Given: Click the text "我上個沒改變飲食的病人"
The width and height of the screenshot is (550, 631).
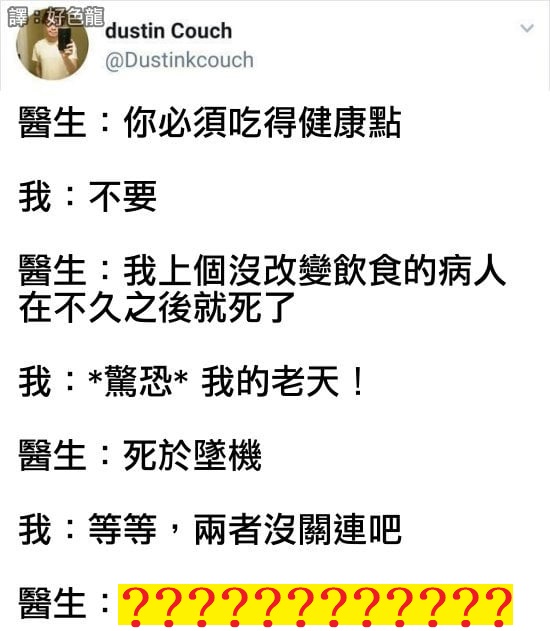Looking at the screenshot, I should coord(314,270).
